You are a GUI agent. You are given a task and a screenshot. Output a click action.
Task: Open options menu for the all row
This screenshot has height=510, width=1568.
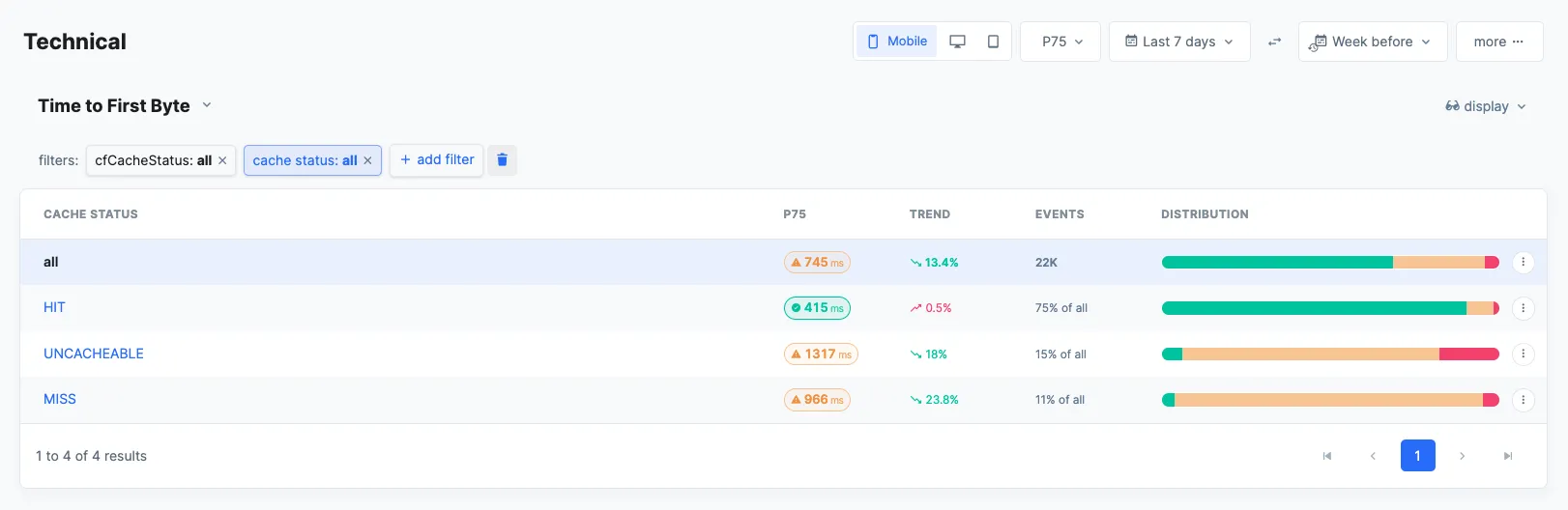[x=1523, y=262]
